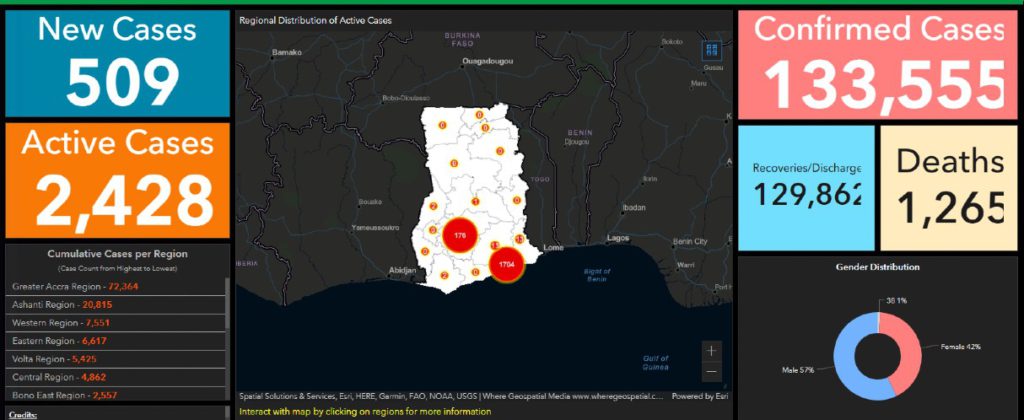The image size is (1024, 420).
Task: Click the Lagos city label on map
Action: (618, 238)
